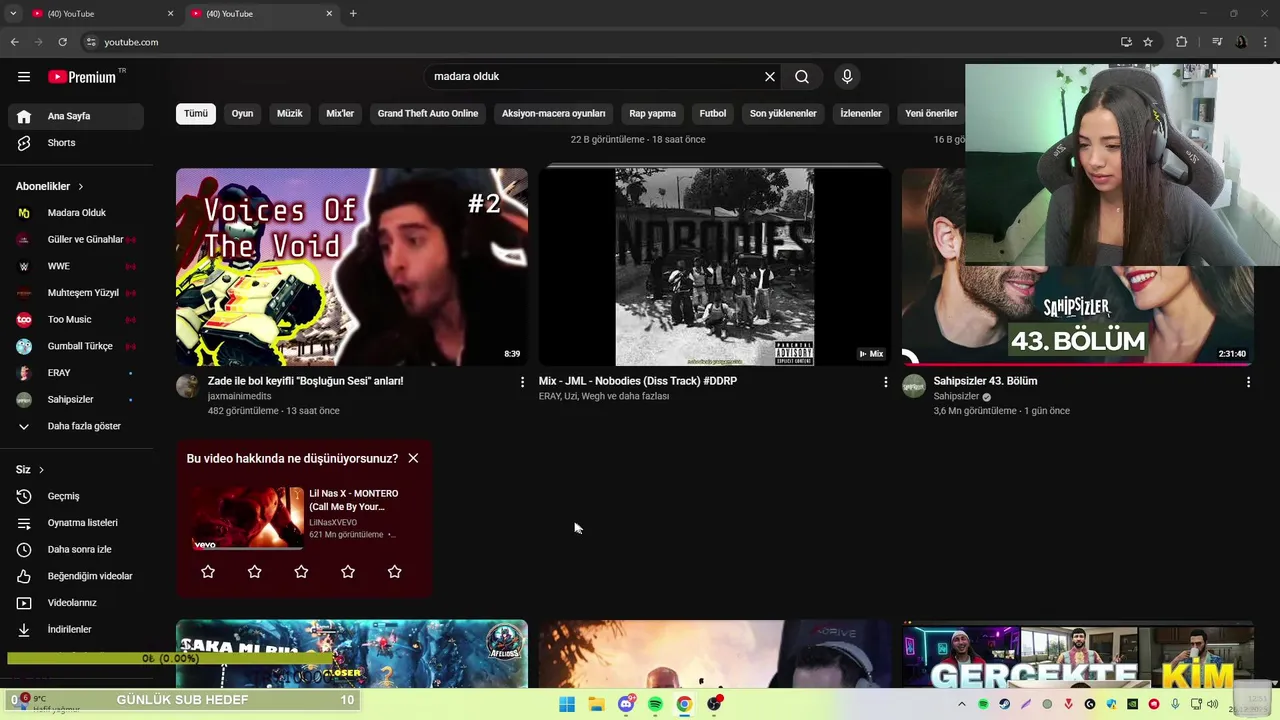1280x720 pixels.
Task: Bookmark this page with star icon
Action: click(1148, 42)
